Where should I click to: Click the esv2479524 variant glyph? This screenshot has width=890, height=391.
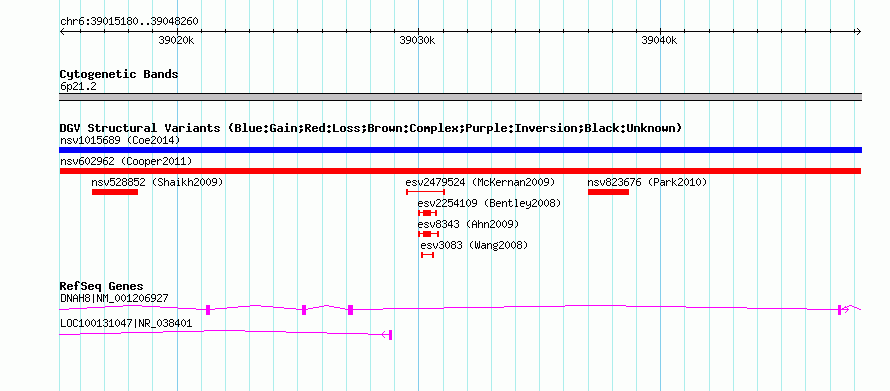[x=425, y=192]
